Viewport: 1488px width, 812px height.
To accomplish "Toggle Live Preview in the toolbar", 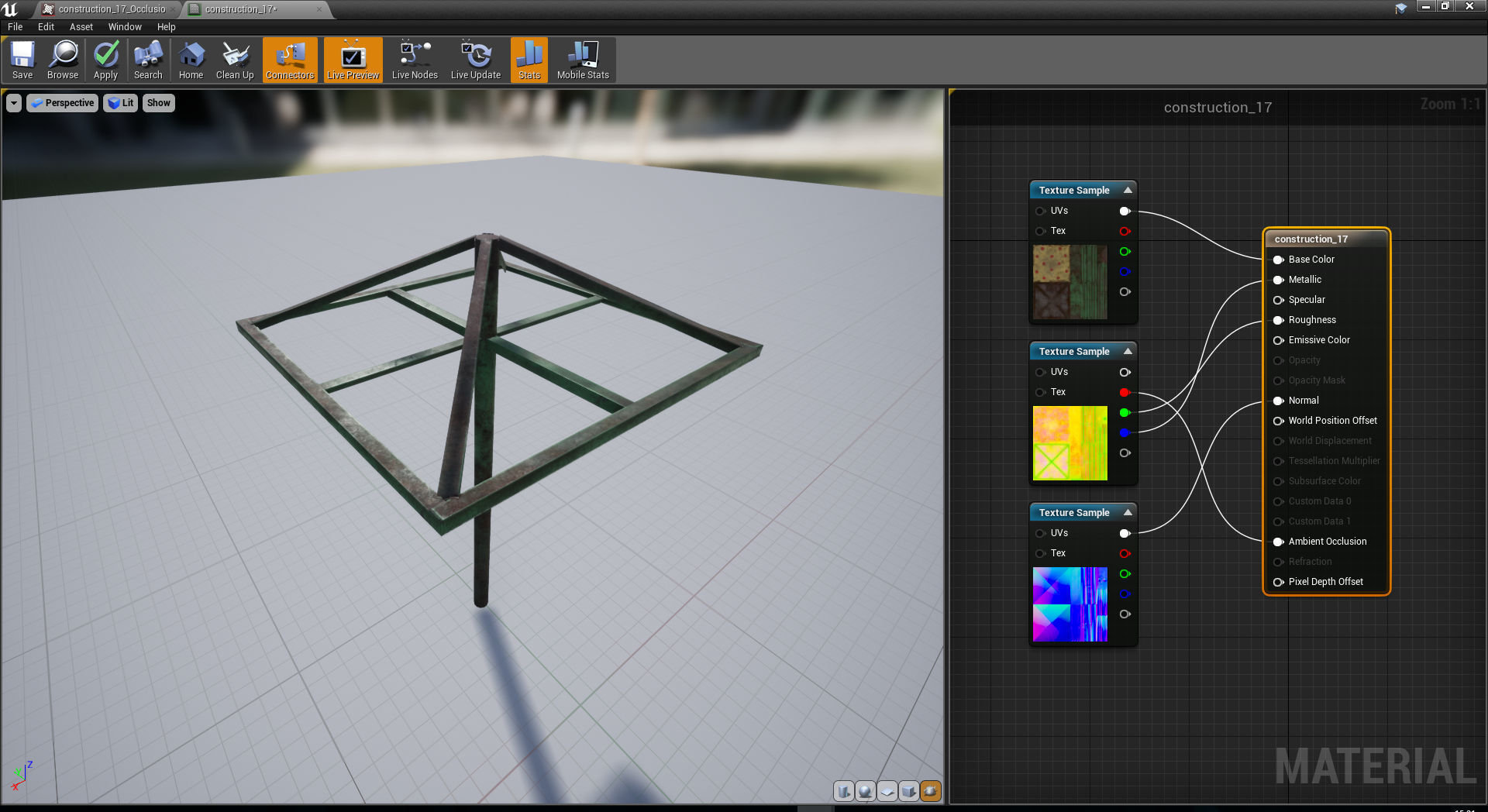I will [x=353, y=60].
